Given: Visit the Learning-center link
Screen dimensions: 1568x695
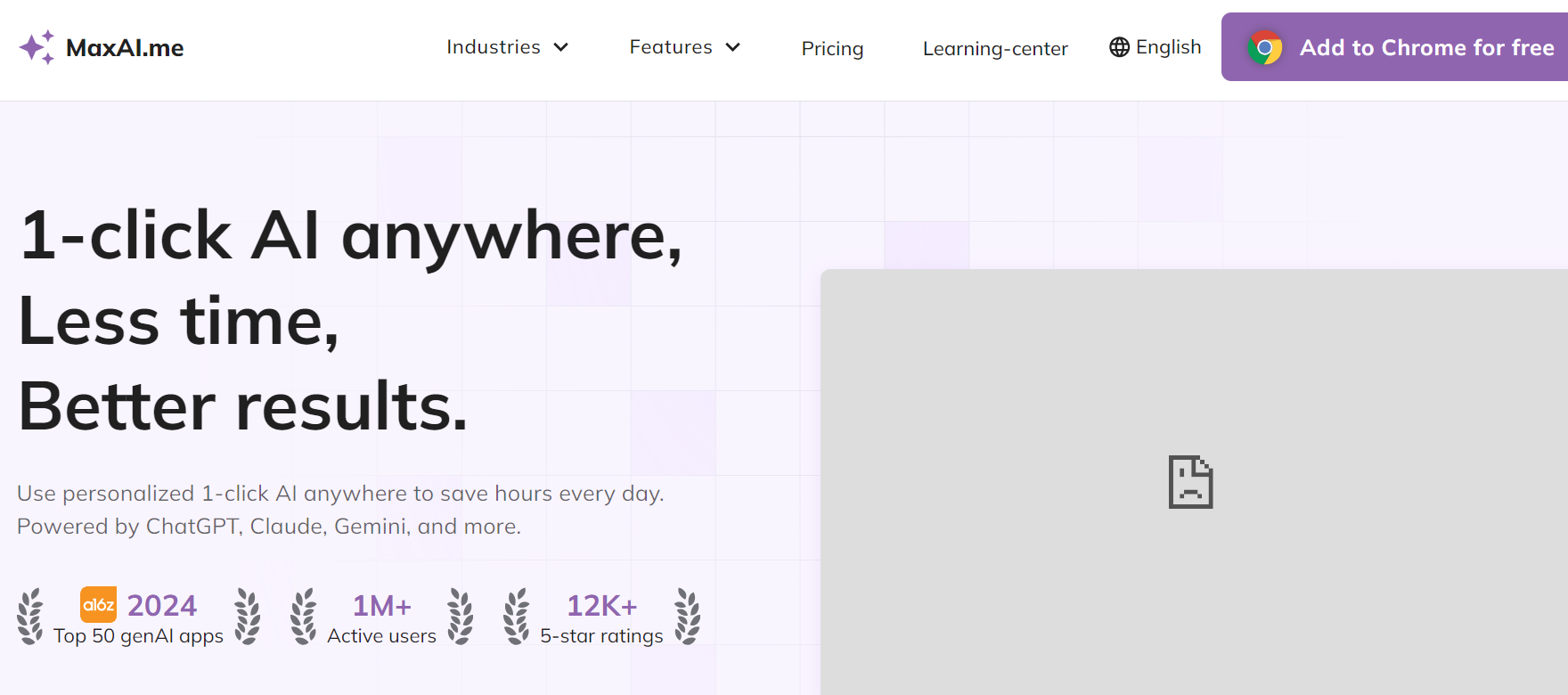Looking at the screenshot, I should [x=995, y=48].
